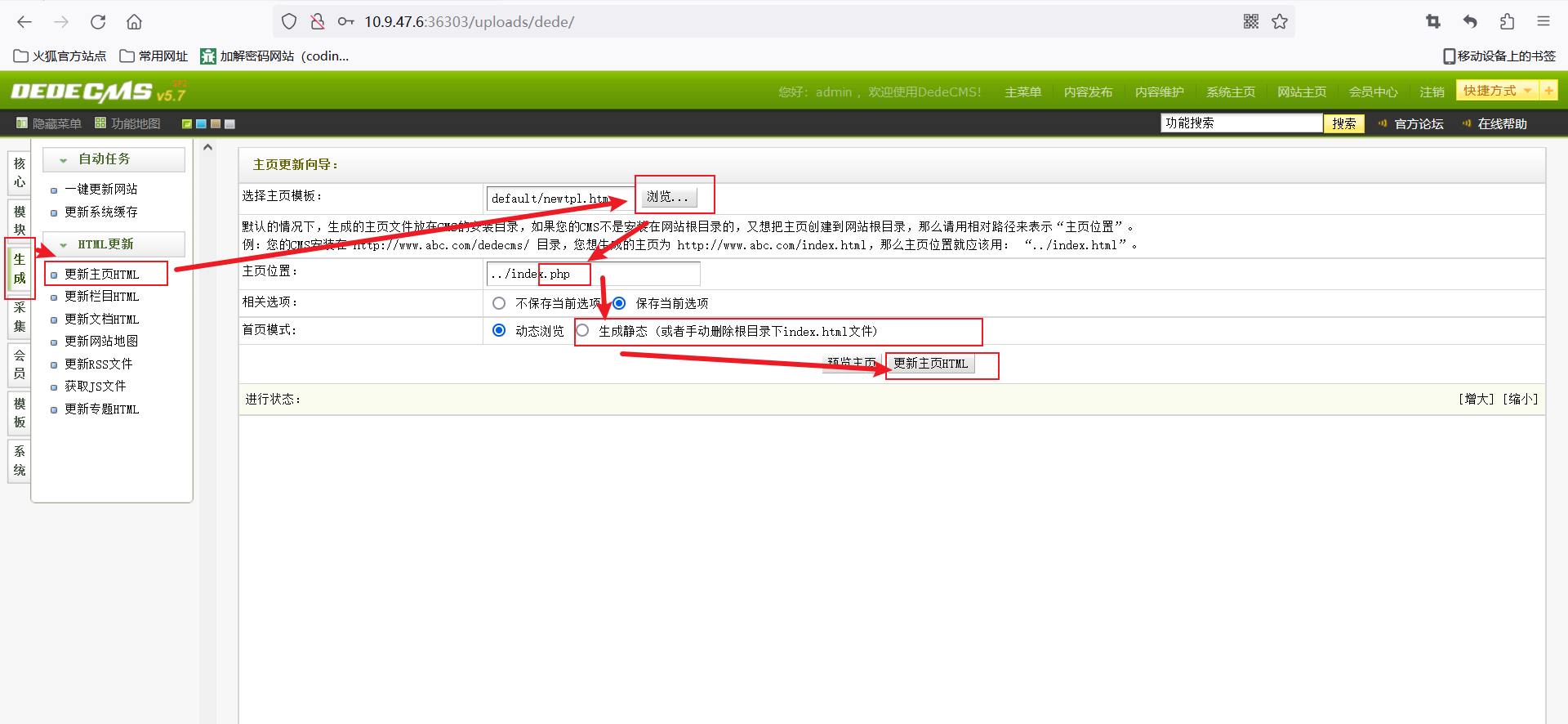This screenshot has height=724, width=1568.
Task: Open 主菜单 in the top navigation
Action: (1022, 92)
